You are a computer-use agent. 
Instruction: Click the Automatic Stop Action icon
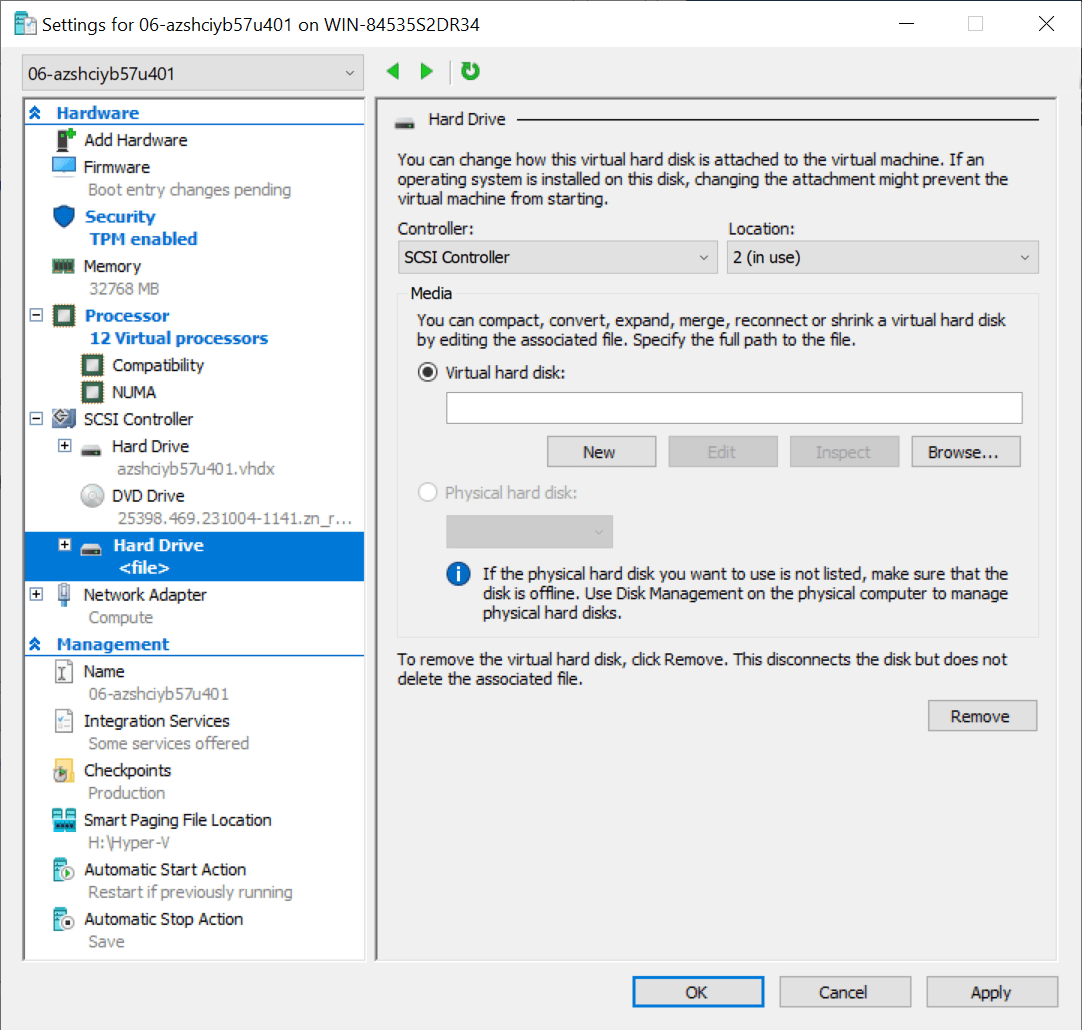pyautogui.click(x=63, y=920)
